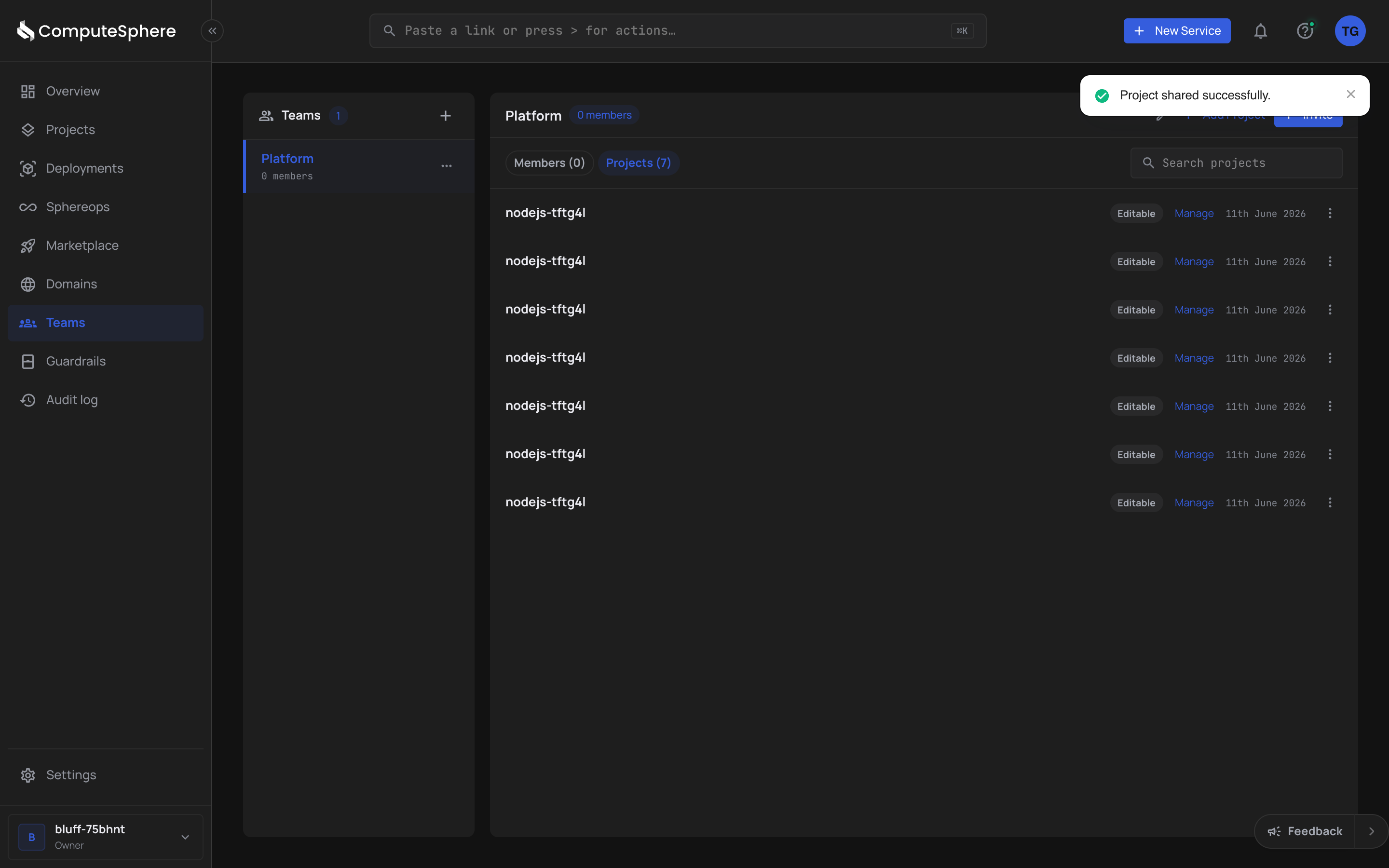Collapse the sidebar with the double-chevron button
1389x868 pixels.
[212, 31]
